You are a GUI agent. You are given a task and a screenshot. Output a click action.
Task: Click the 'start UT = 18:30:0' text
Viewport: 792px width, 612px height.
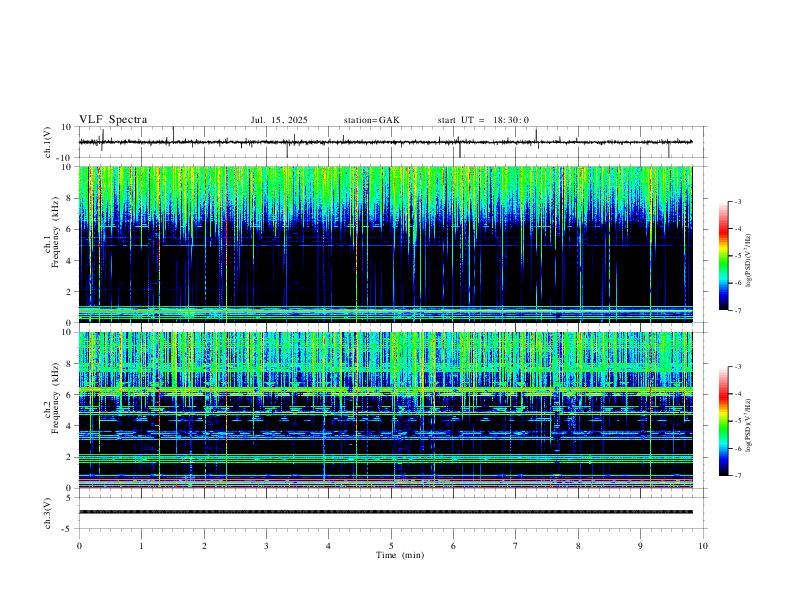(483, 120)
